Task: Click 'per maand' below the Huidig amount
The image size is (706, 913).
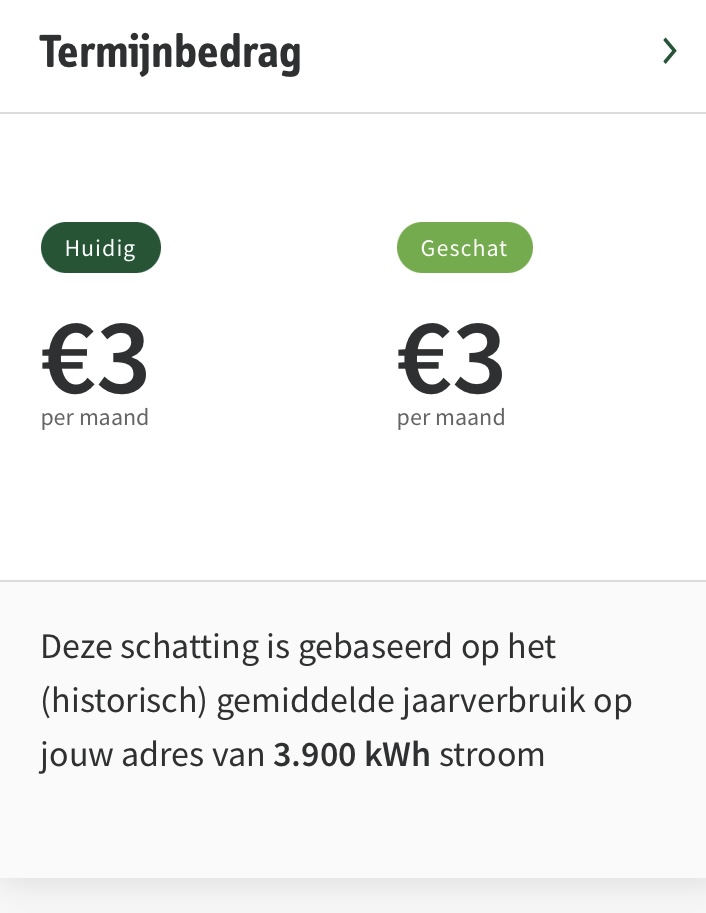Action: tap(95, 418)
